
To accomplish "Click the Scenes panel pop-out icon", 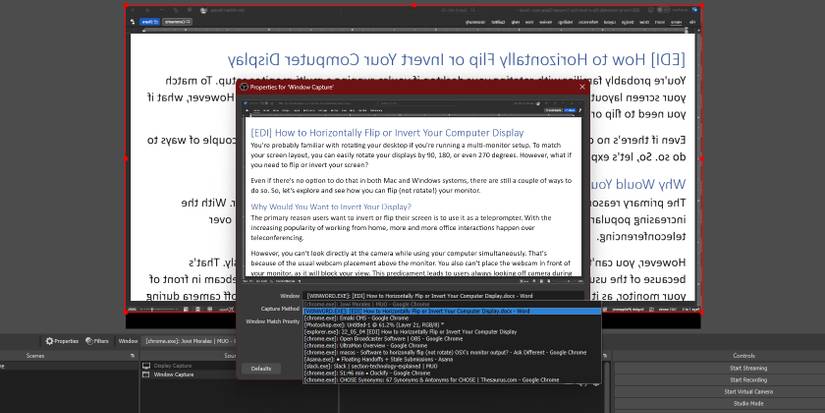I will click(132, 356).
